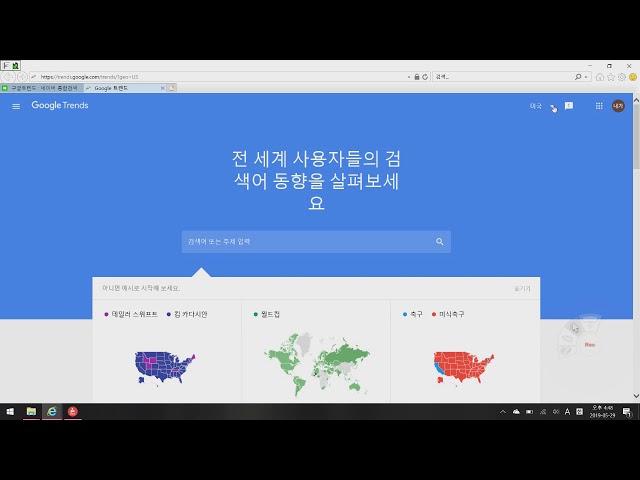Viewport: 640px width, 480px height.
Task: Click the address bar URL field
Action: (x=220, y=77)
